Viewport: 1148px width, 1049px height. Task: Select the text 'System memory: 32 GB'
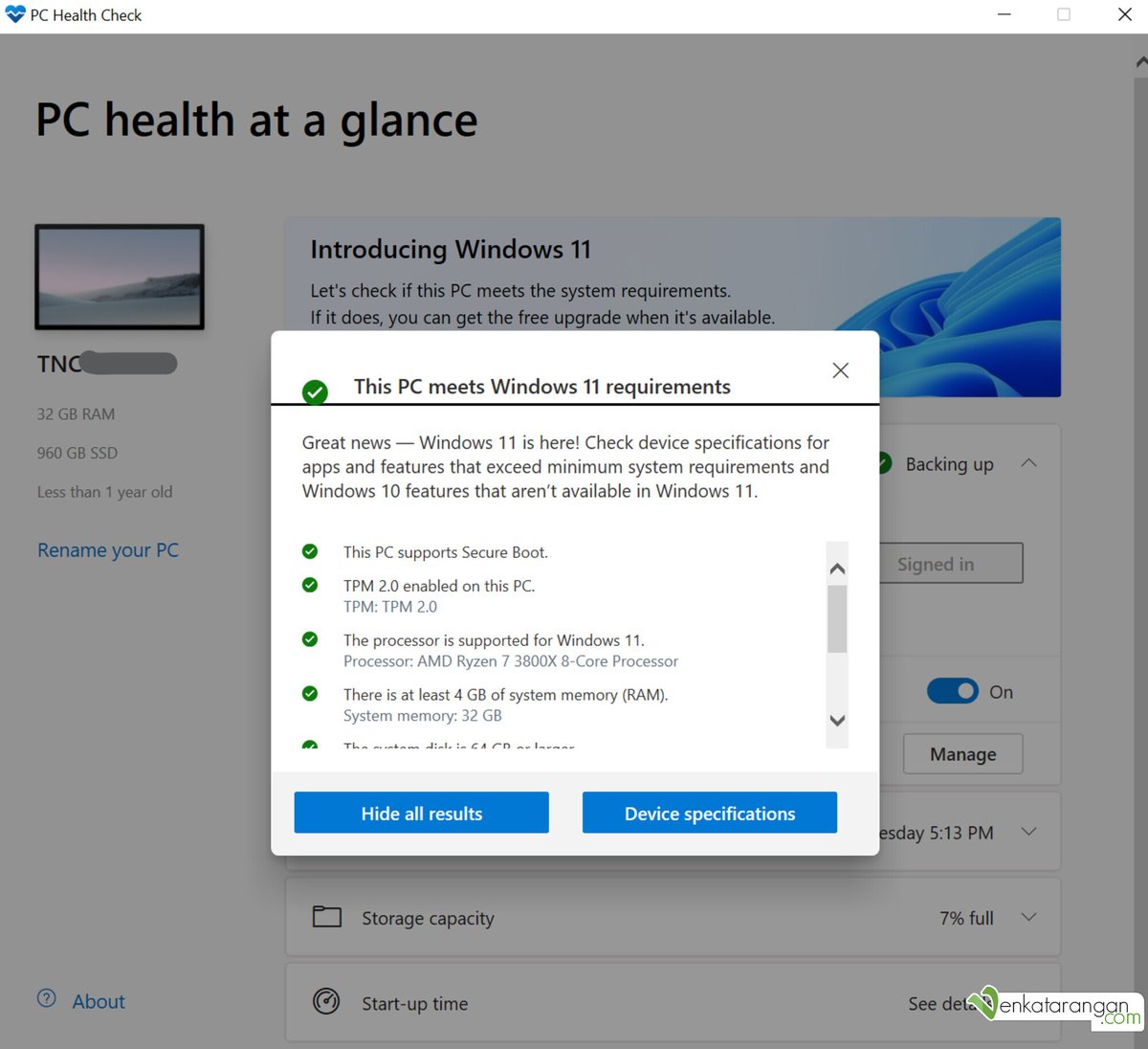423,716
